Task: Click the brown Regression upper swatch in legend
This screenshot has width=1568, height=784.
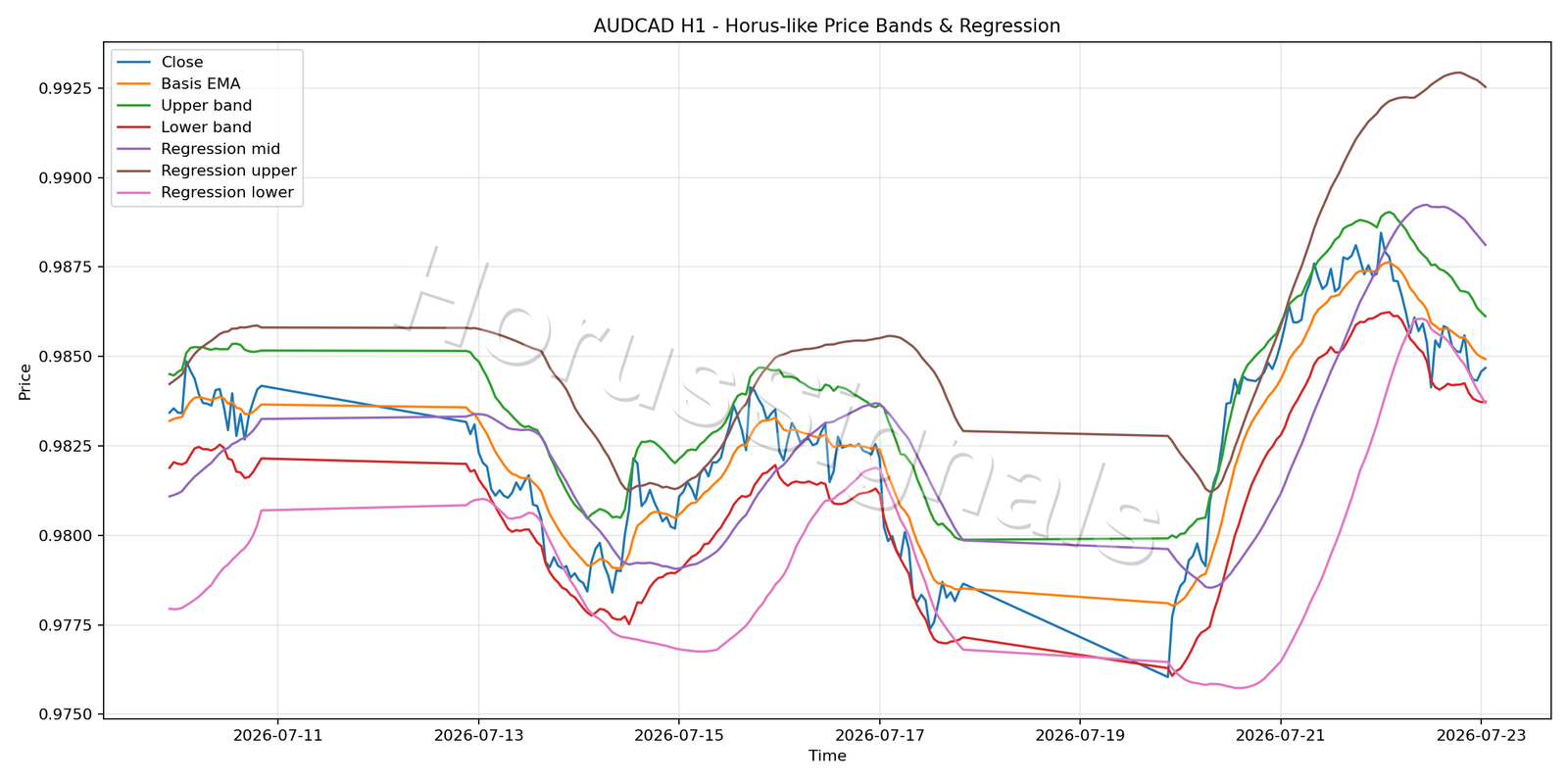Action: point(133,171)
